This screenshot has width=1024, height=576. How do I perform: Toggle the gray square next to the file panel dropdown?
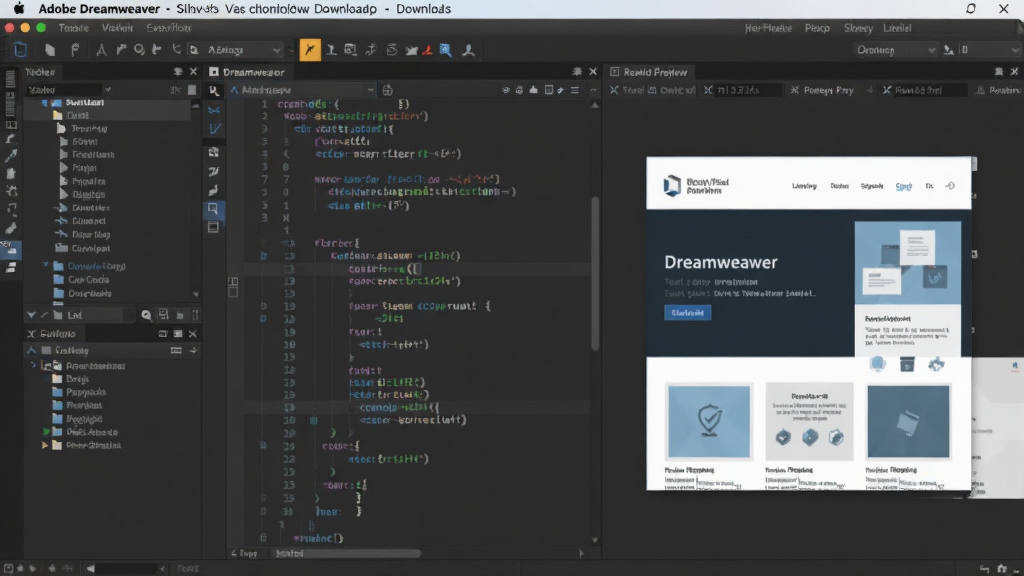pyautogui.click(x=192, y=90)
